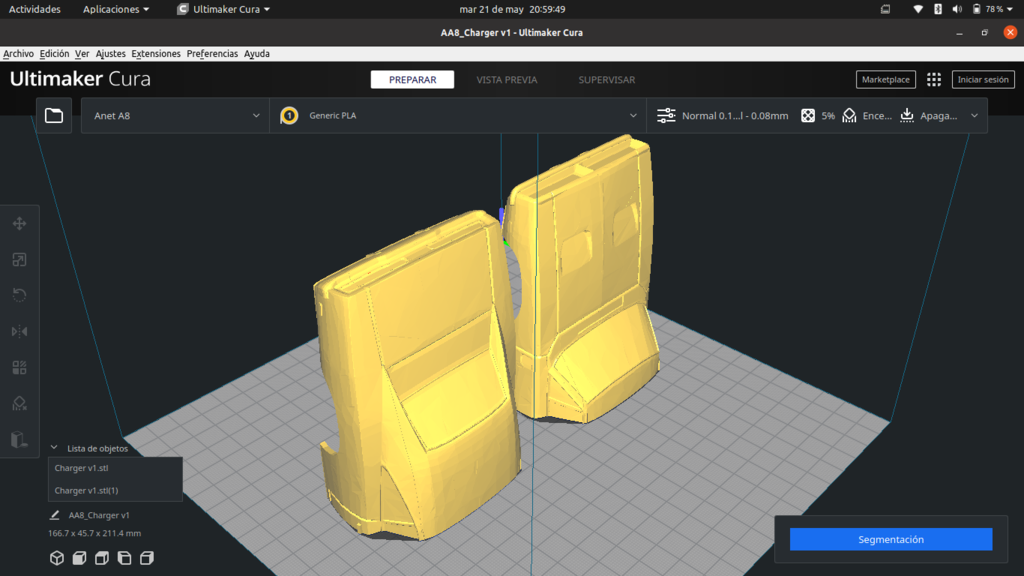Switch to 3D perspective view cube
This screenshot has width=1024, height=576.
pos(57,558)
